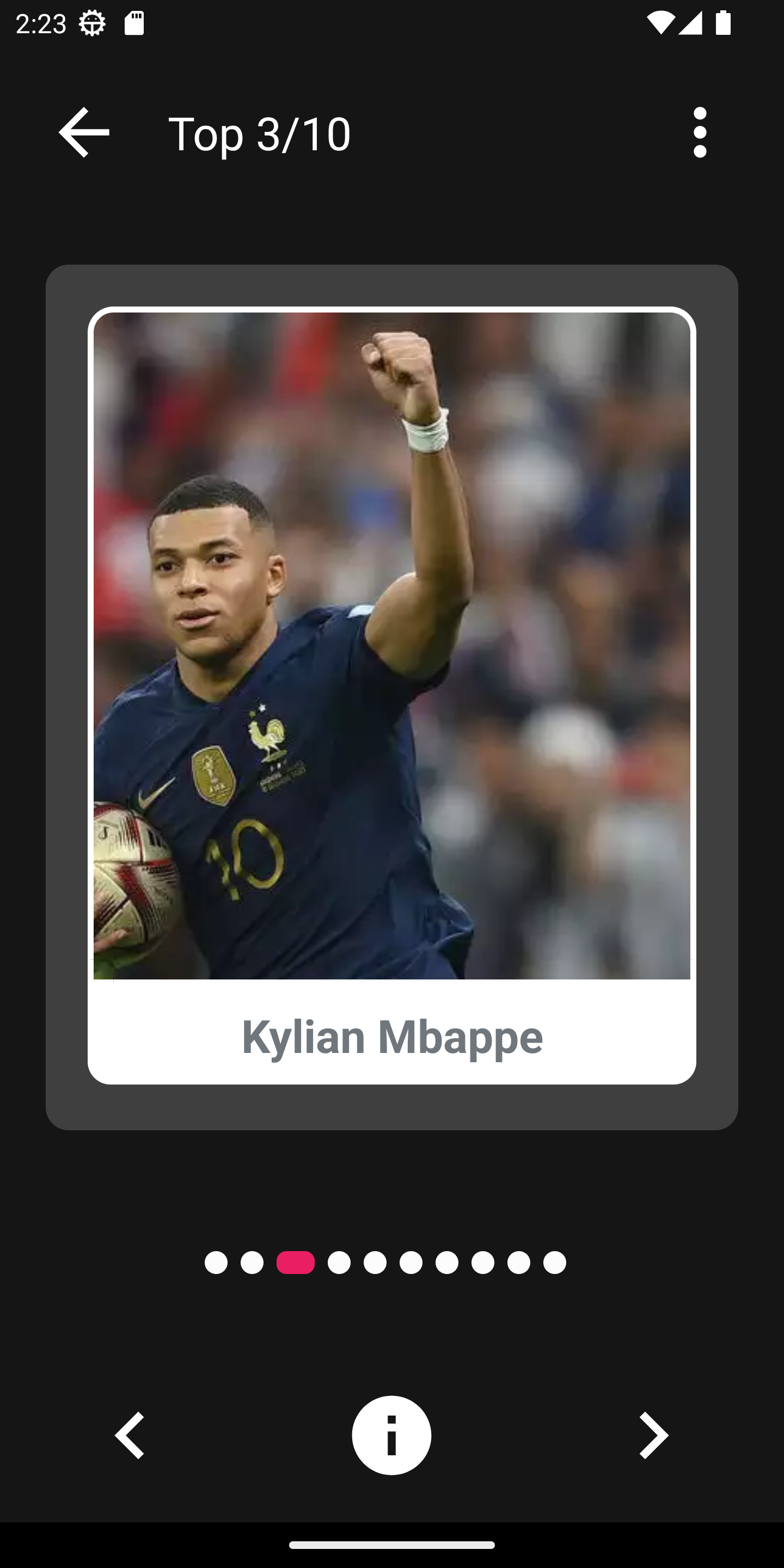This screenshot has width=784, height=1568.
Task: Jump to the ninth page indicator dot
Action: pos(519,1263)
